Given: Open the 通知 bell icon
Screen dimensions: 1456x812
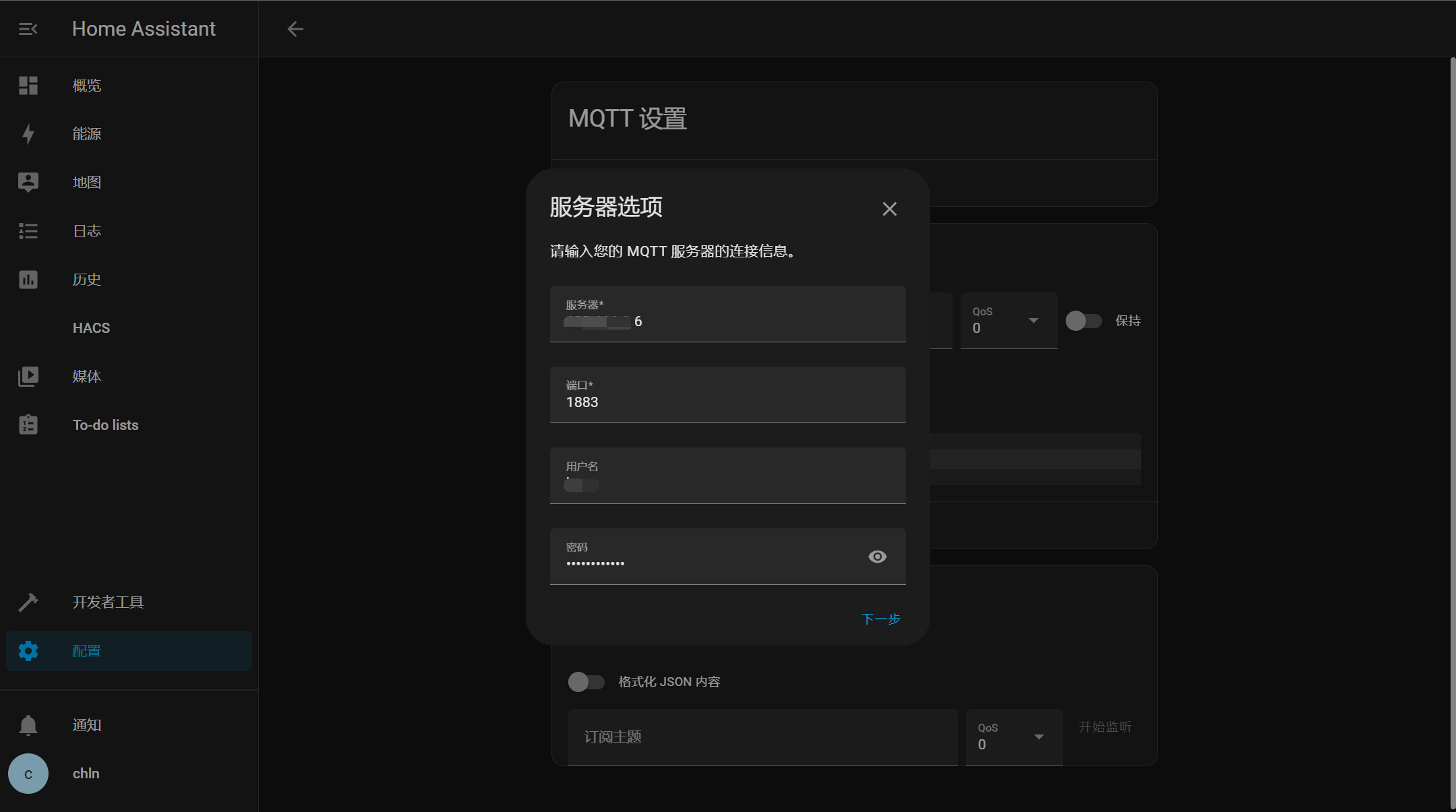Looking at the screenshot, I should pos(28,725).
